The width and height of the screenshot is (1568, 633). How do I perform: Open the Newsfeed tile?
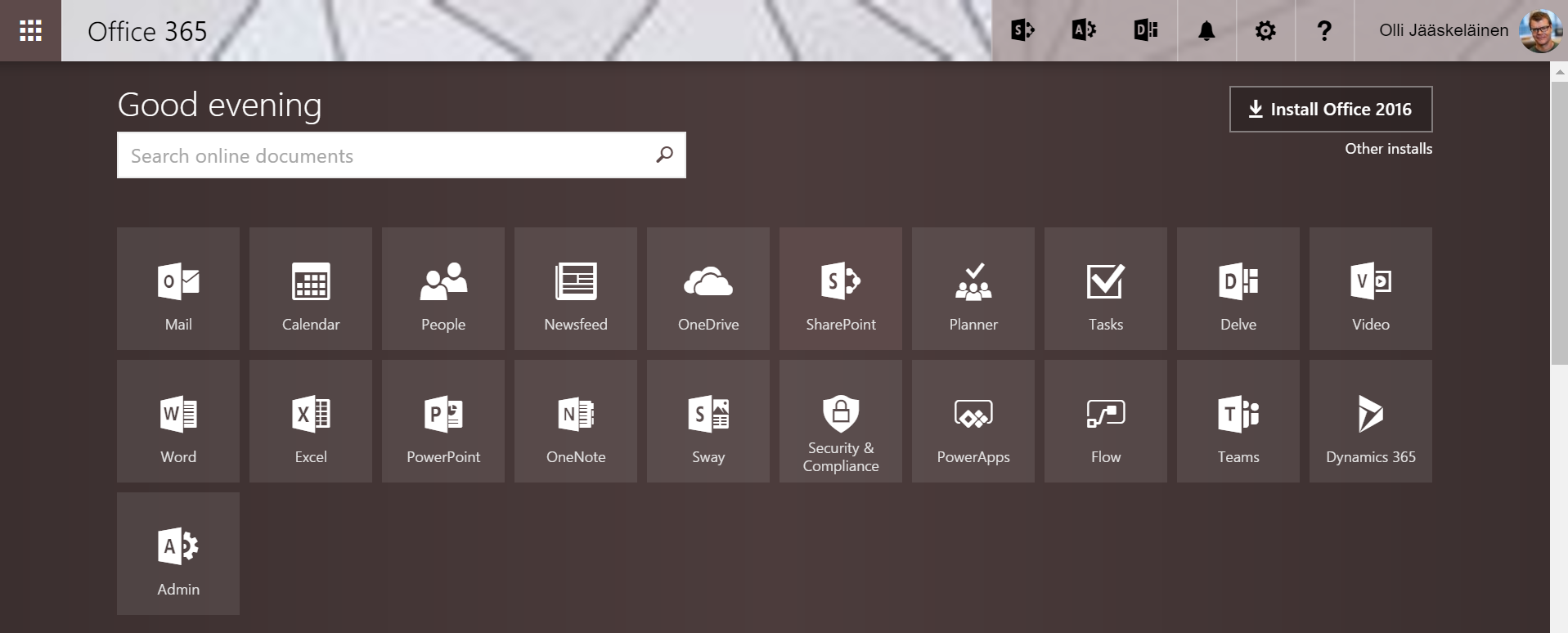[x=576, y=289]
